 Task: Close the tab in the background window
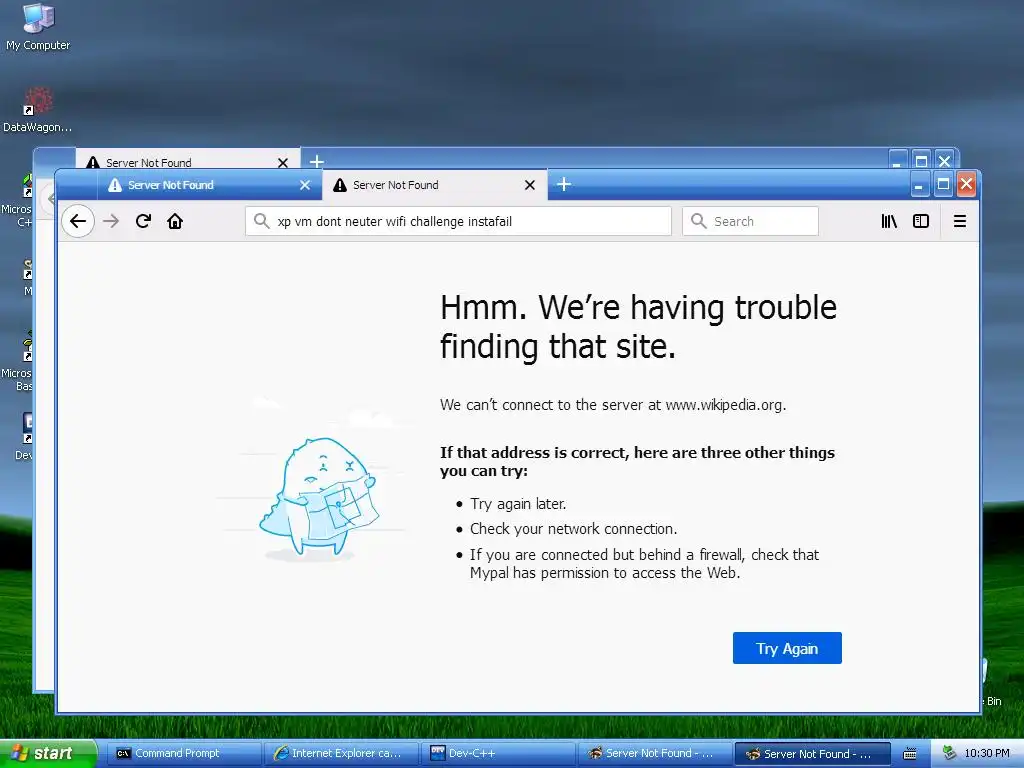(x=283, y=163)
